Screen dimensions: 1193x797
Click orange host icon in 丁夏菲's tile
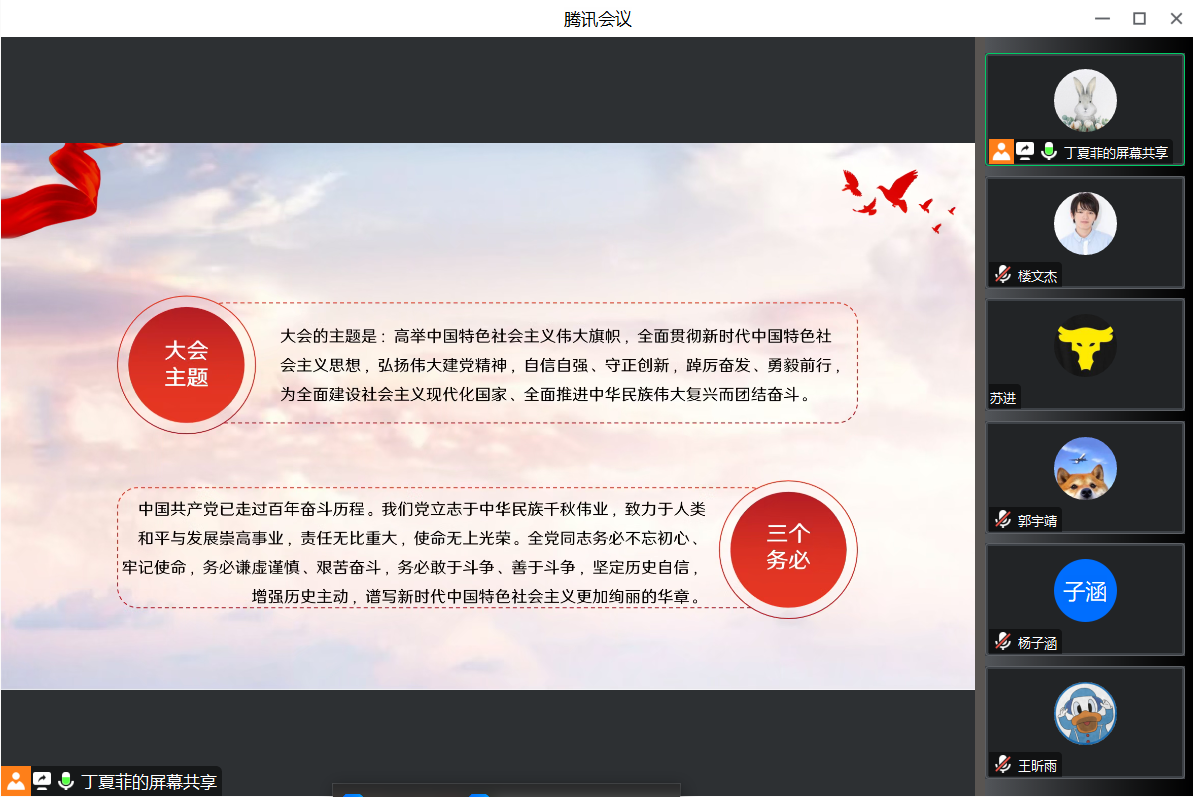click(1001, 152)
